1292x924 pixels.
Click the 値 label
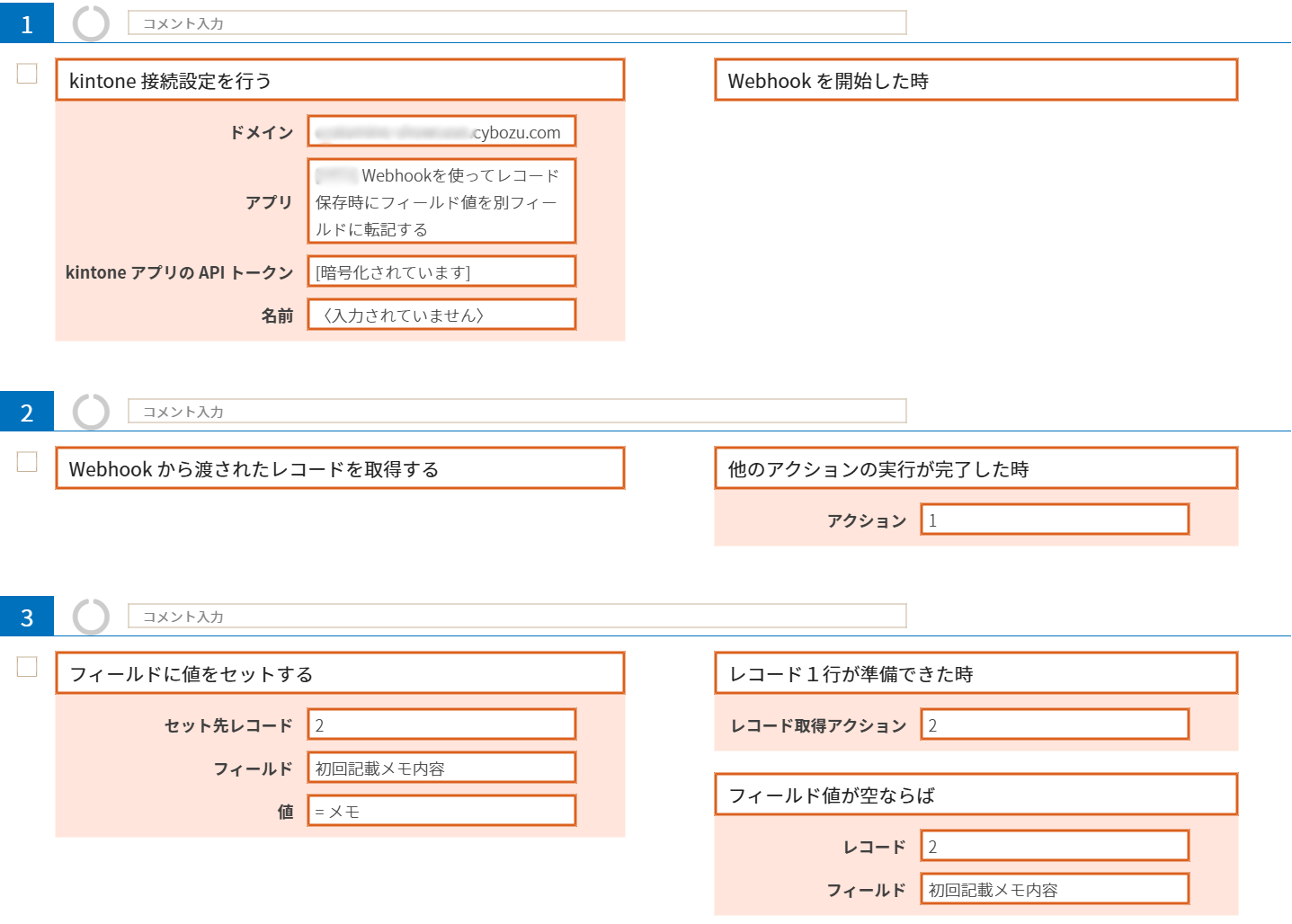(x=286, y=812)
